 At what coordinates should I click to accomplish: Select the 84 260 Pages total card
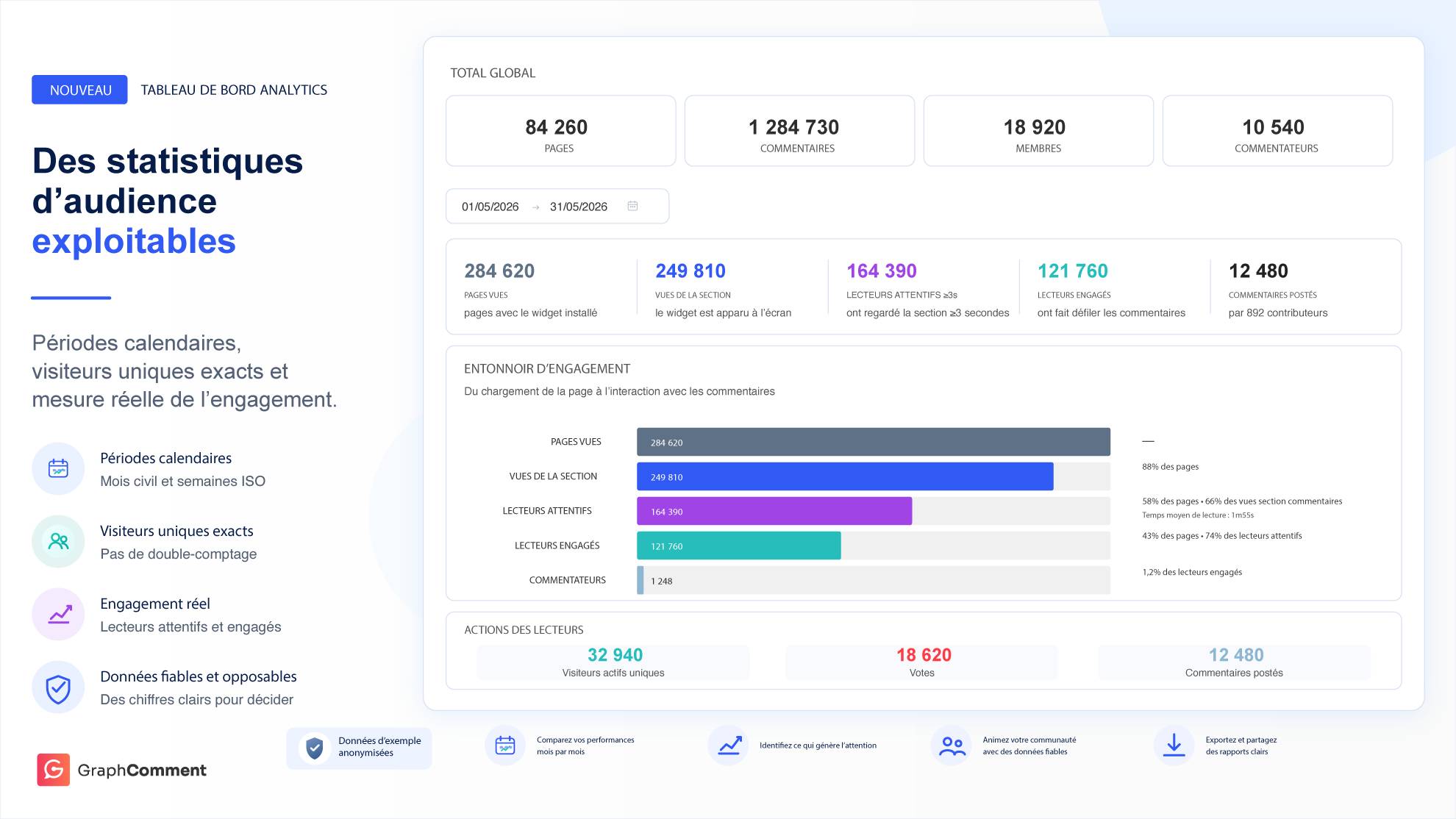(560, 131)
